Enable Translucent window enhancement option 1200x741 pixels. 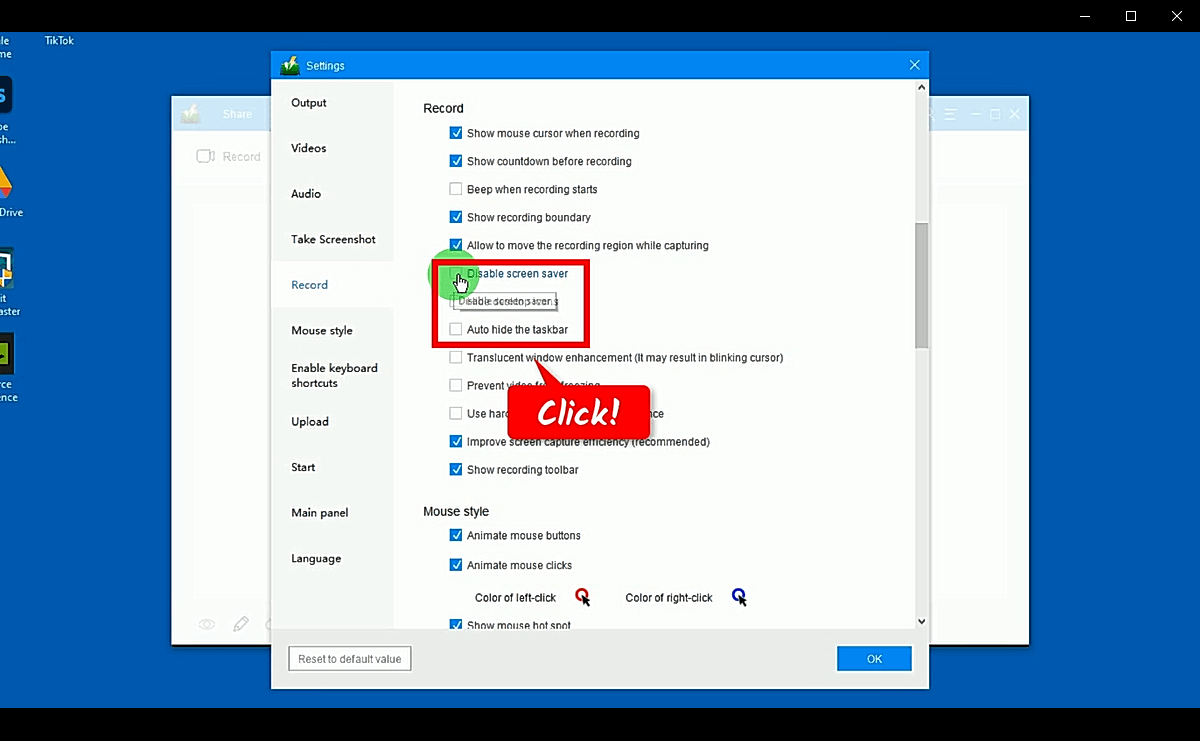(455, 357)
